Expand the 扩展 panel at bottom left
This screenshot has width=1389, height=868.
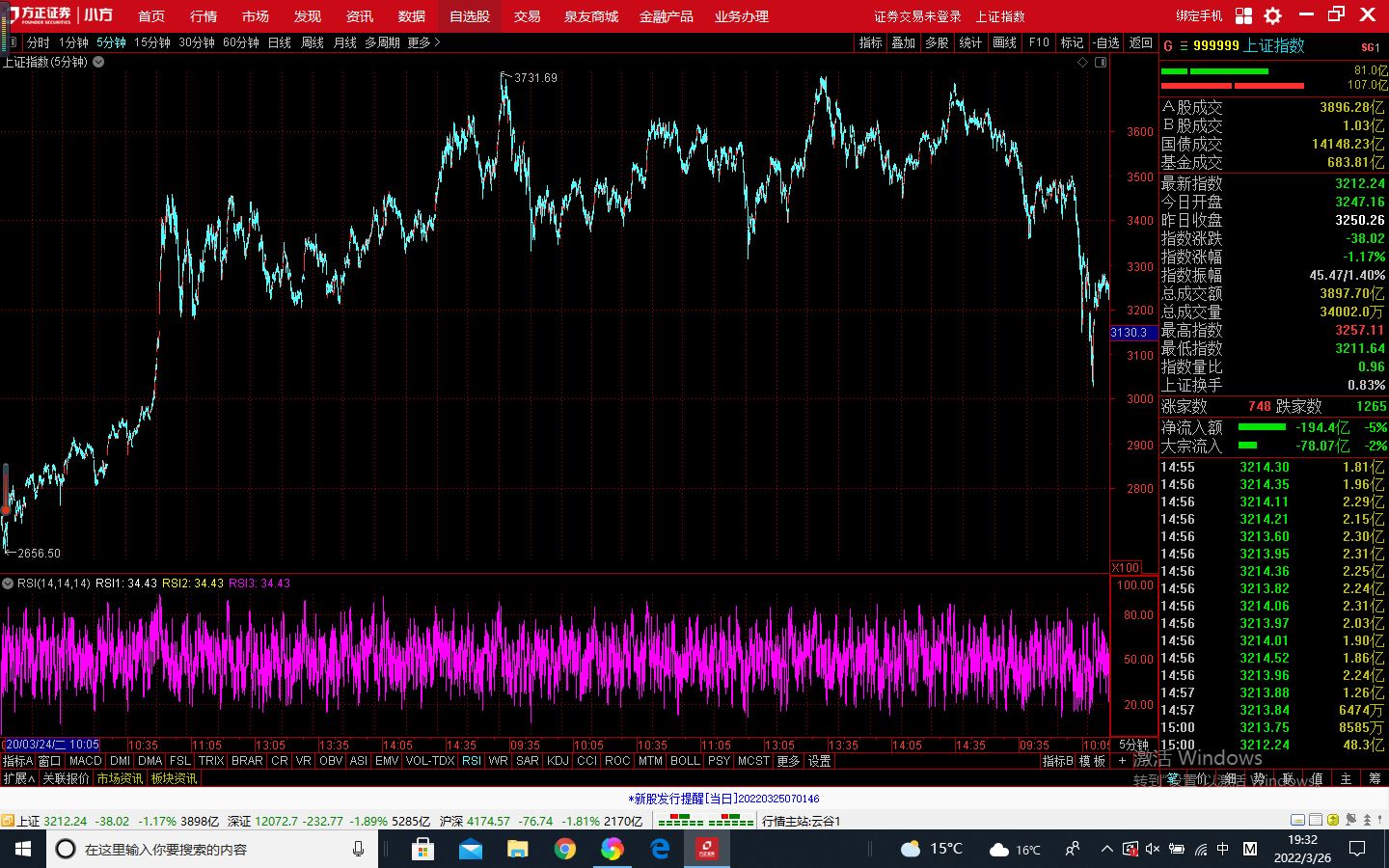(x=18, y=778)
